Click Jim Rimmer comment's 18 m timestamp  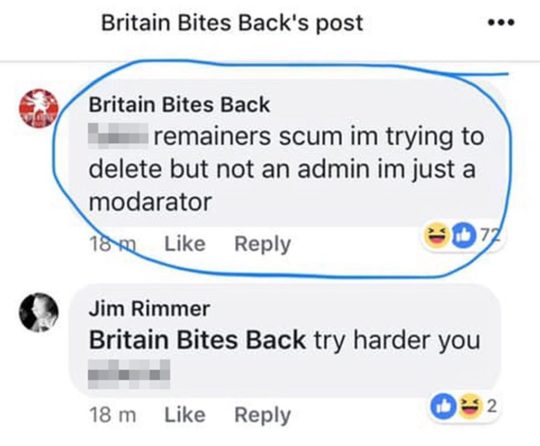click(x=113, y=415)
